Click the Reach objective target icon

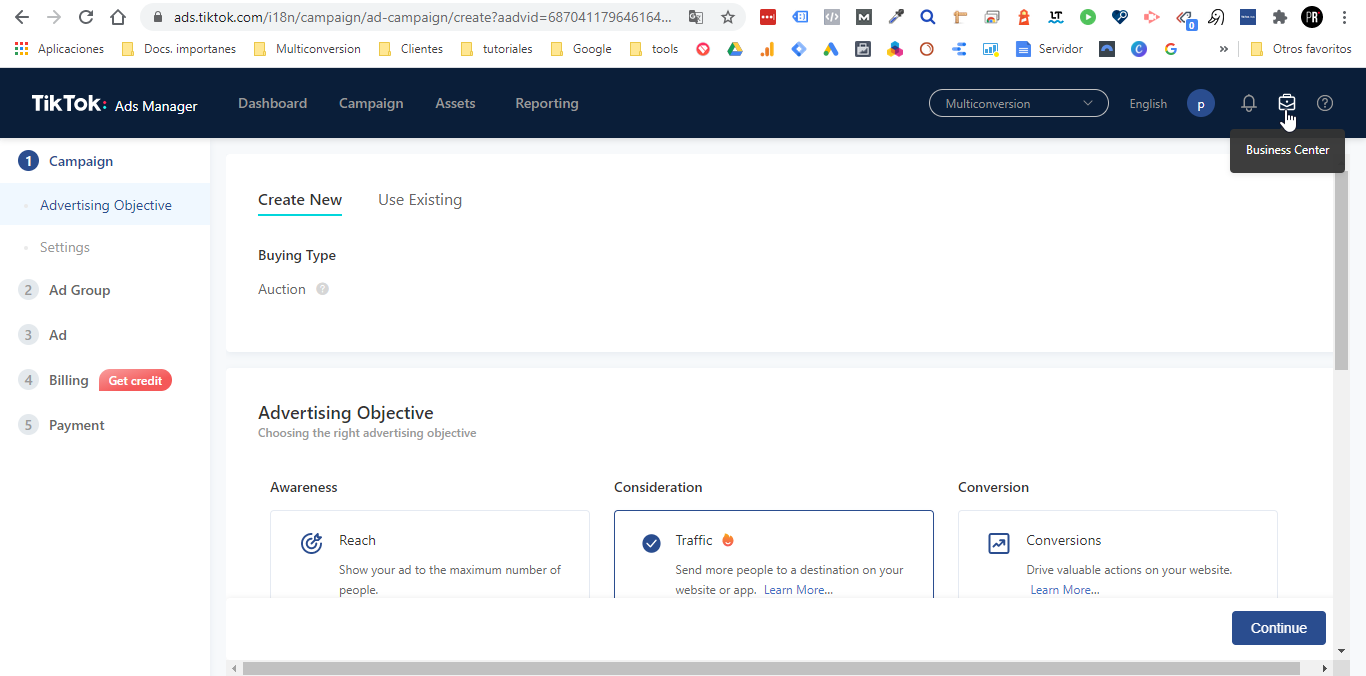click(312, 543)
